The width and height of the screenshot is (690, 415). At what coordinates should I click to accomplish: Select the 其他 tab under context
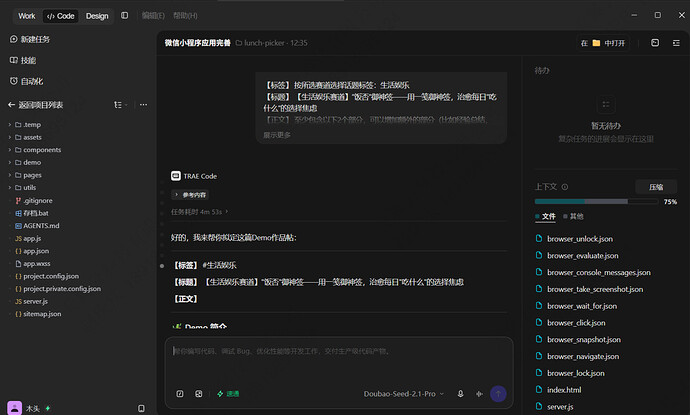click(x=573, y=217)
